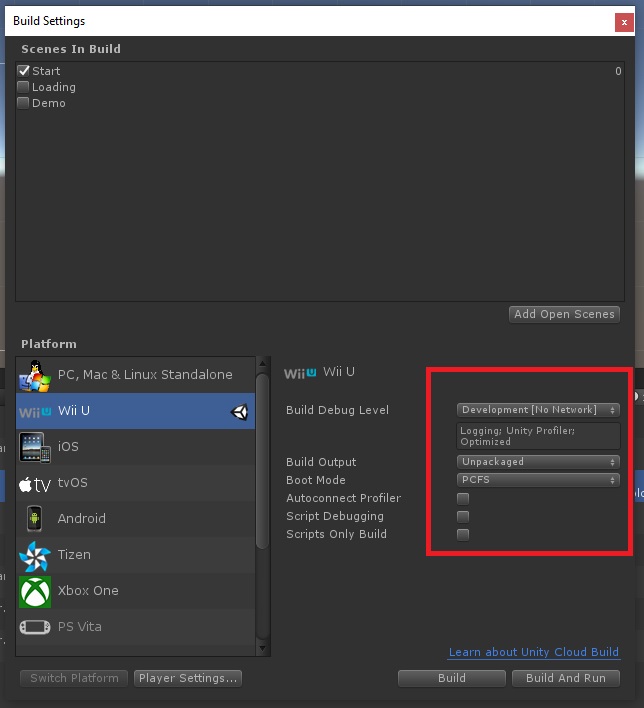
Task: Click the Wii U logo in settings header
Action: tap(300, 373)
